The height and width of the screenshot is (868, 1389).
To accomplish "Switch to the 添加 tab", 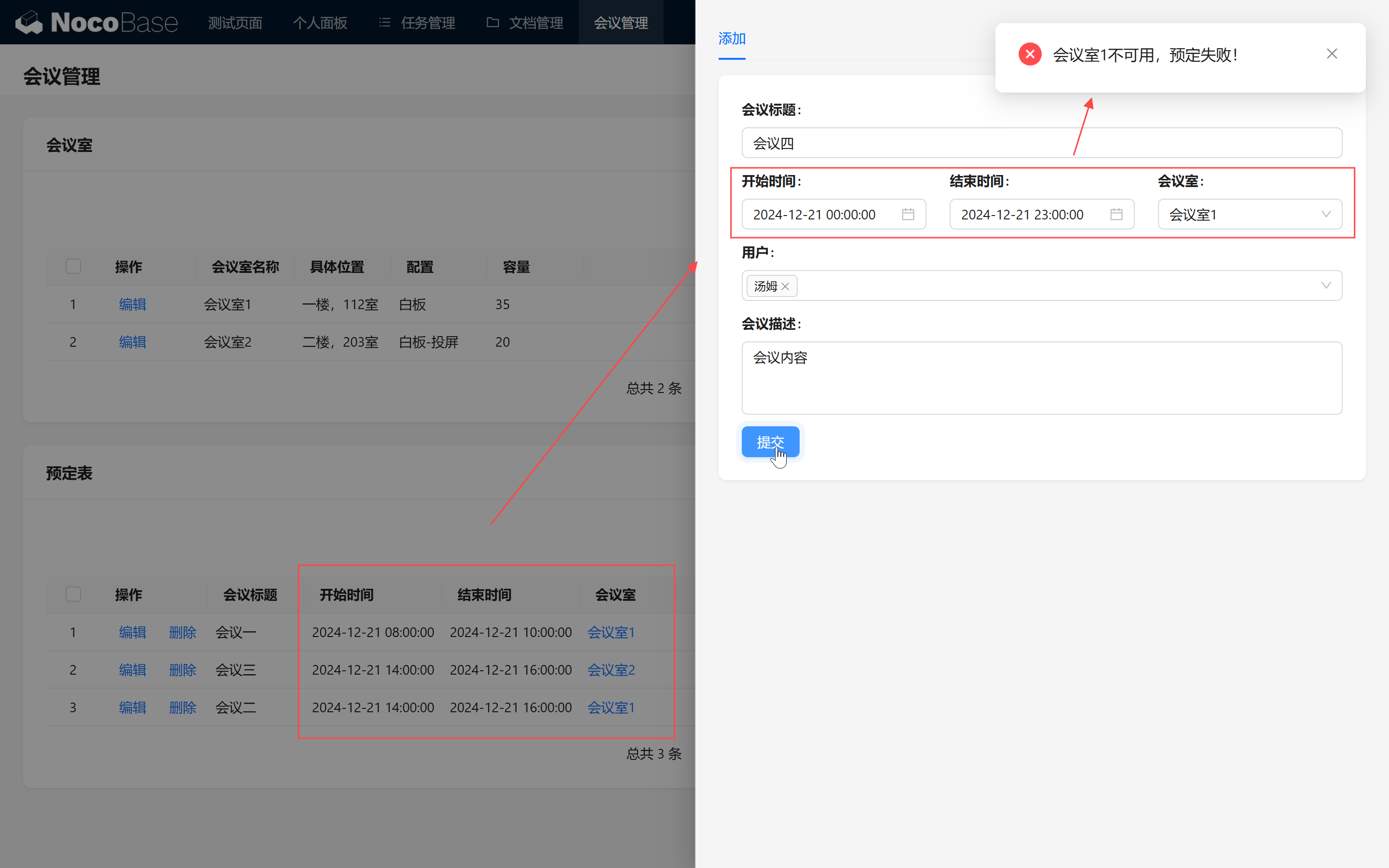I will 731,39.
